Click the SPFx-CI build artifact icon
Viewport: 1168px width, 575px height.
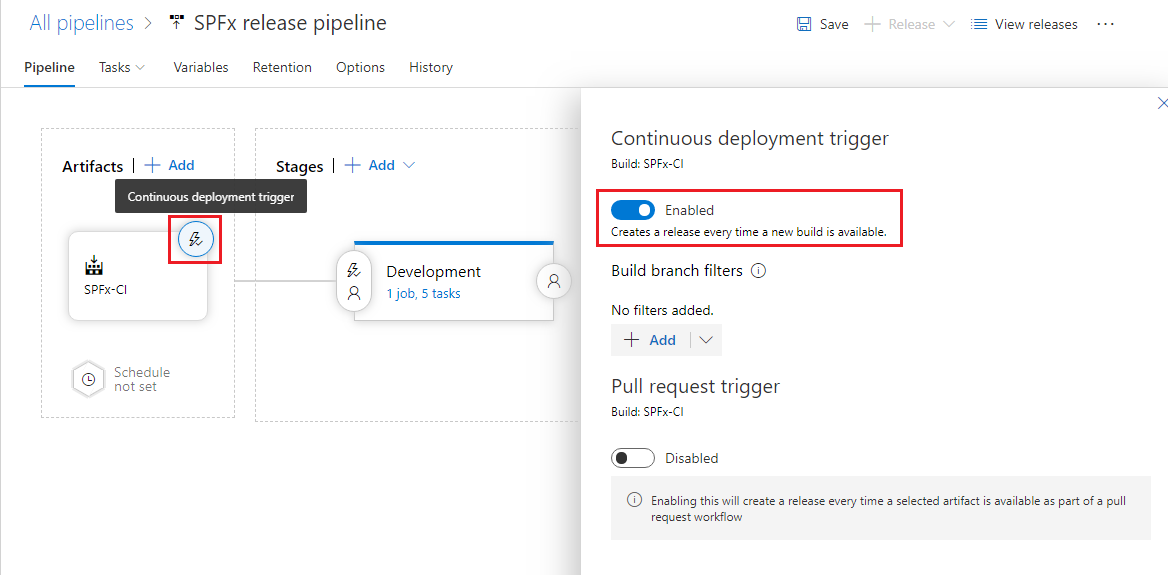[94, 267]
